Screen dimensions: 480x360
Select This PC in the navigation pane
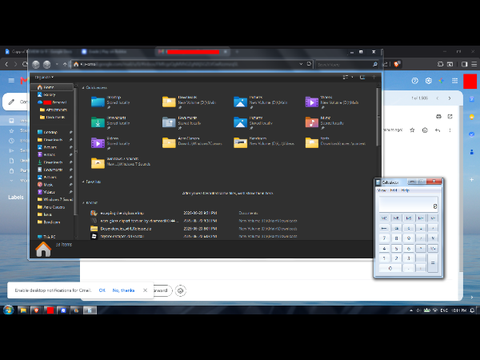point(49,237)
